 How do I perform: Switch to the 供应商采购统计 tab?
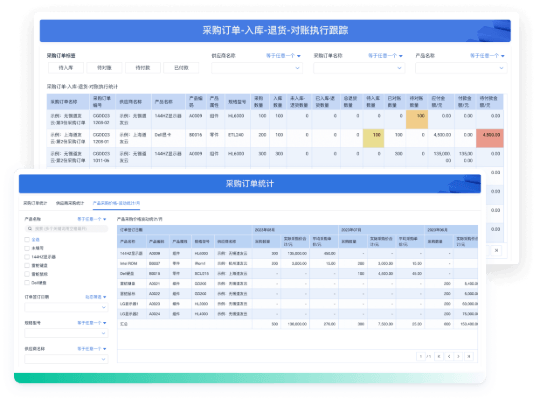coord(70,203)
